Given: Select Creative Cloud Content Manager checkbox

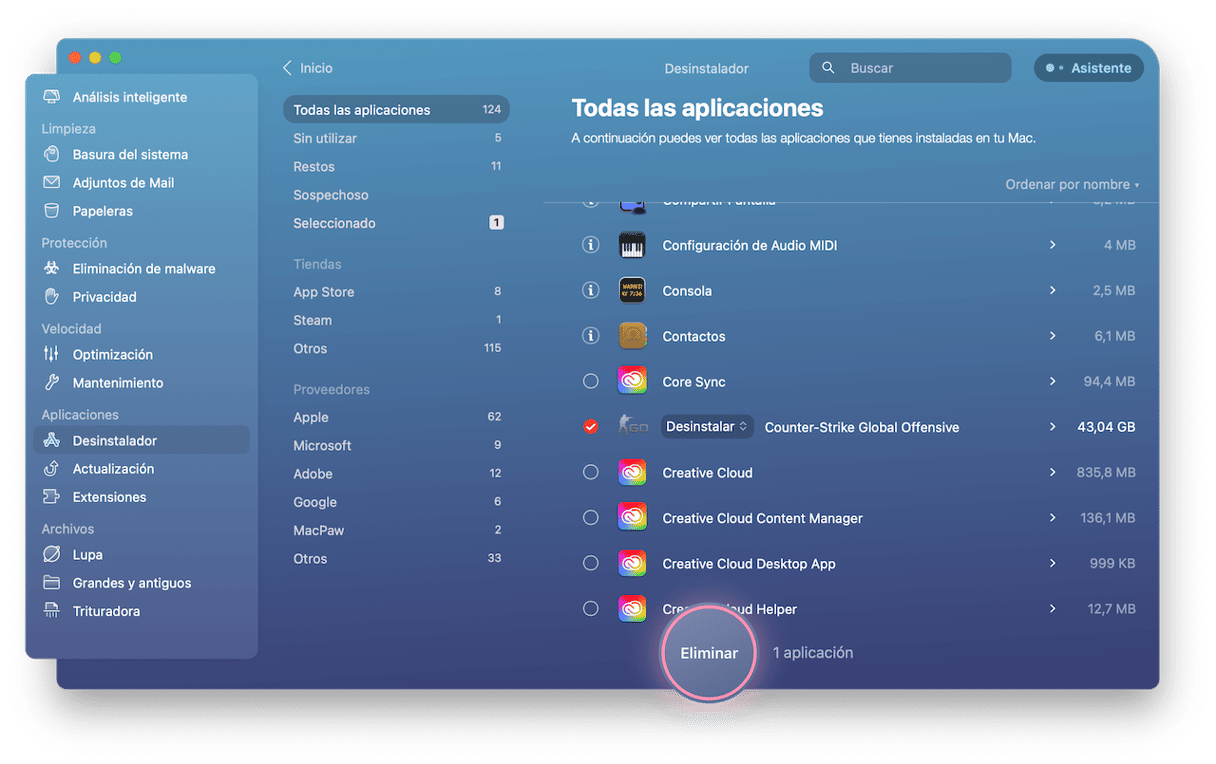Looking at the screenshot, I should [591, 518].
